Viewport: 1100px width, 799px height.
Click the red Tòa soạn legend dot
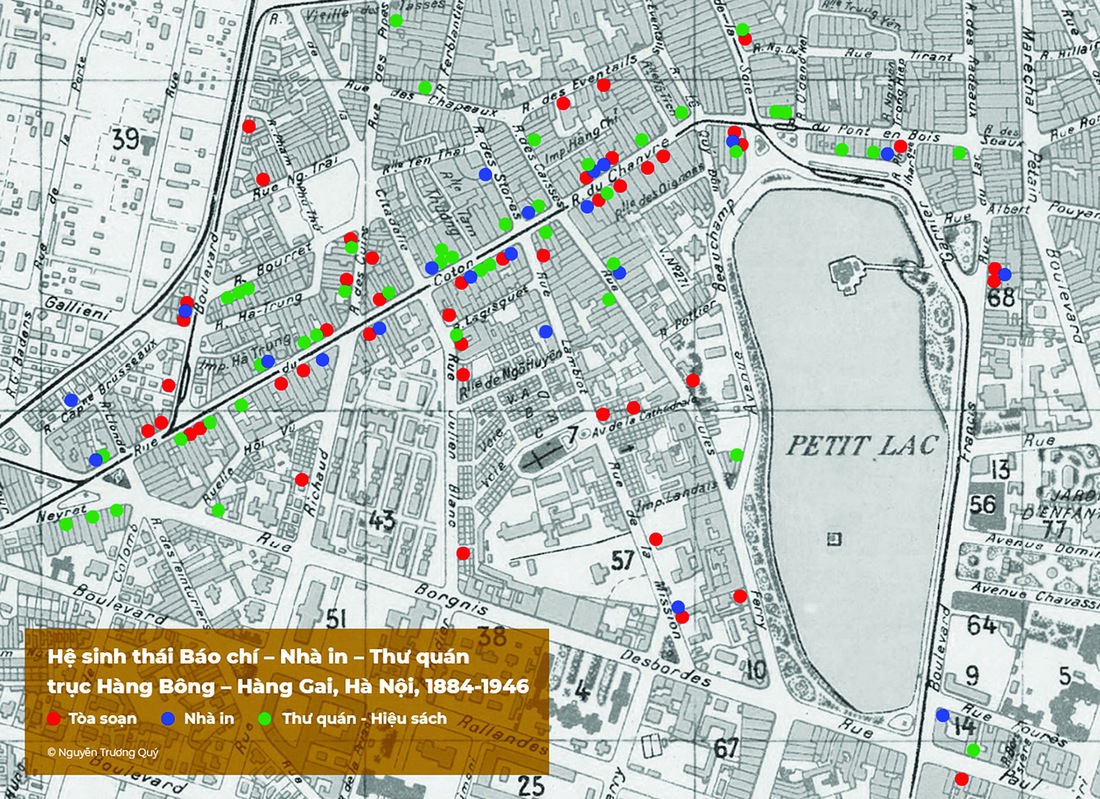53,718
